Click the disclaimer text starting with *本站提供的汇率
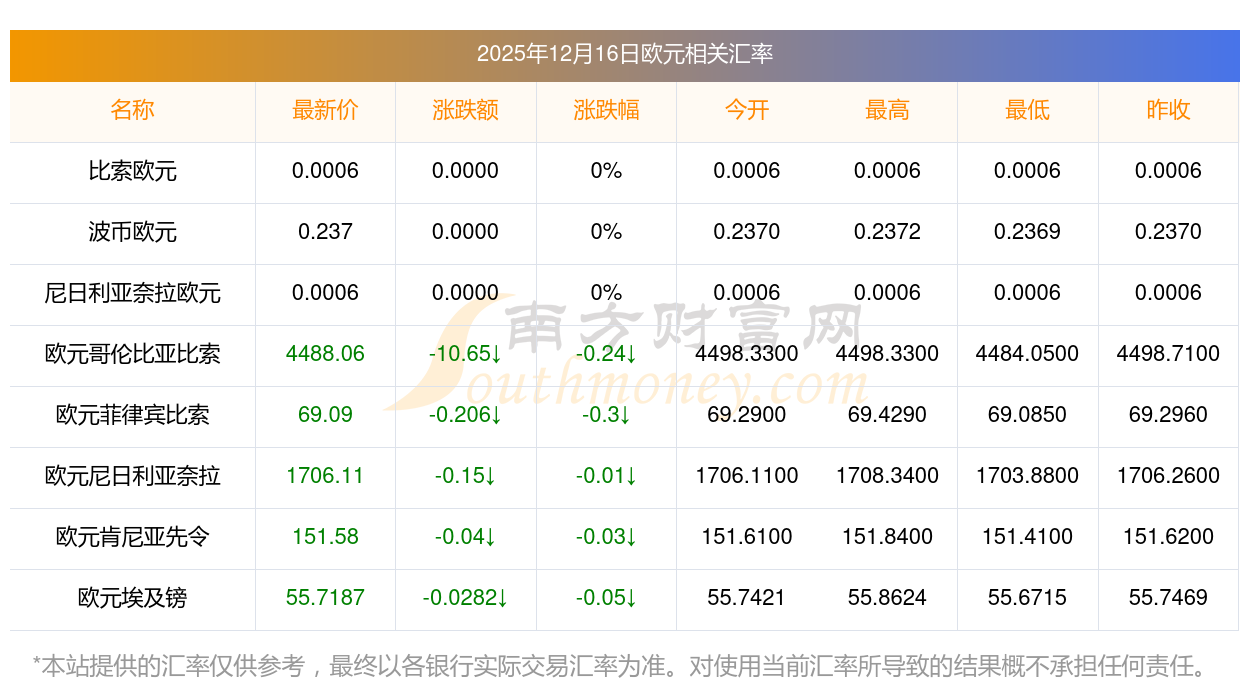The width and height of the screenshot is (1250, 697). pos(624,665)
